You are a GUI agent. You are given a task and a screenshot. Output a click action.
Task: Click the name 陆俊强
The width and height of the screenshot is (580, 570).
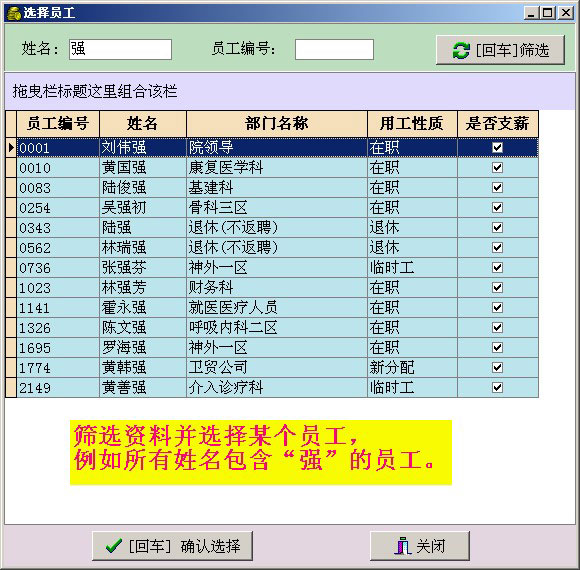[x=124, y=188]
